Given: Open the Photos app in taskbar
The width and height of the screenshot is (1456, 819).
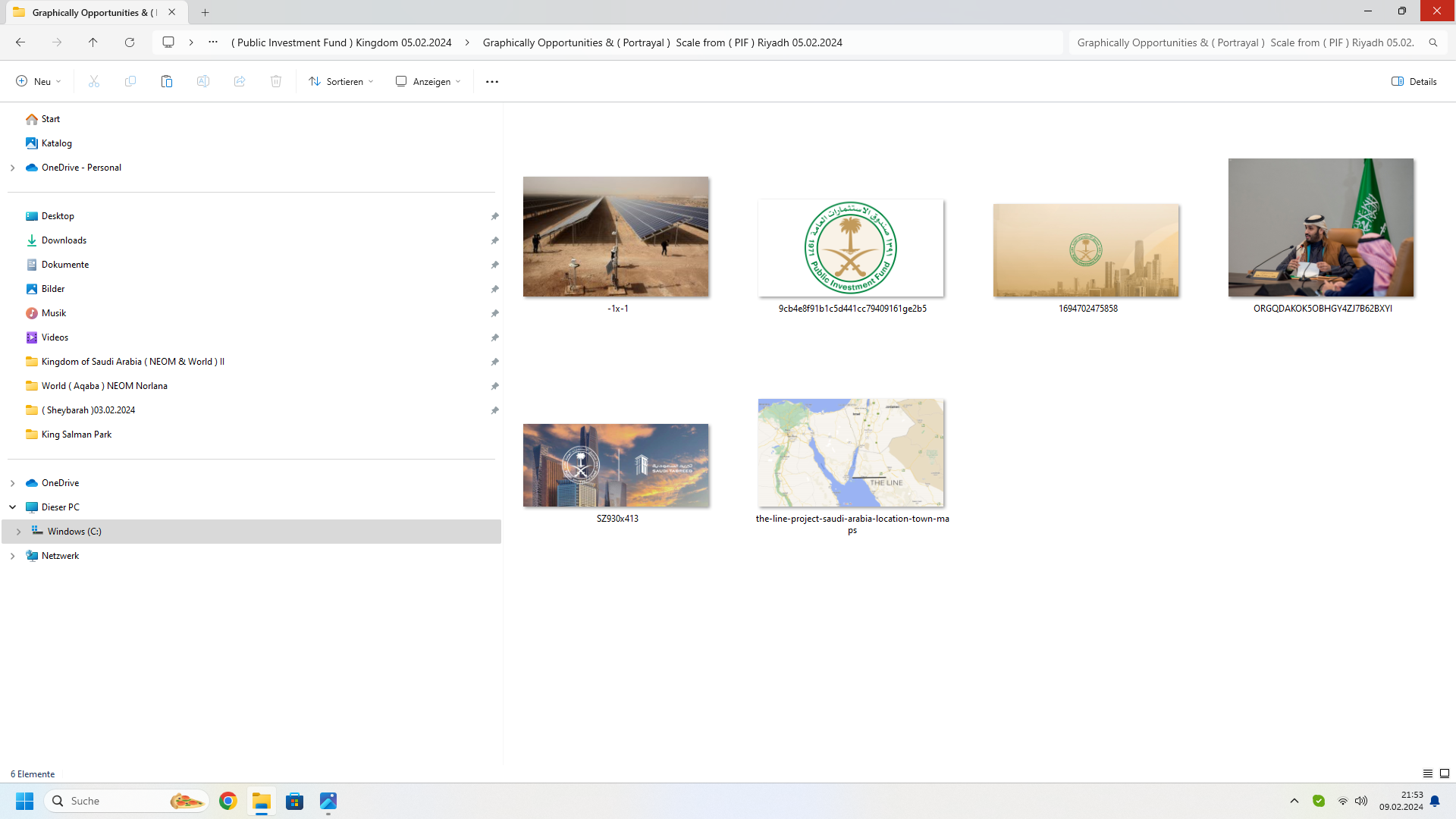Looking at the screenshot, I should coord(328,801).
